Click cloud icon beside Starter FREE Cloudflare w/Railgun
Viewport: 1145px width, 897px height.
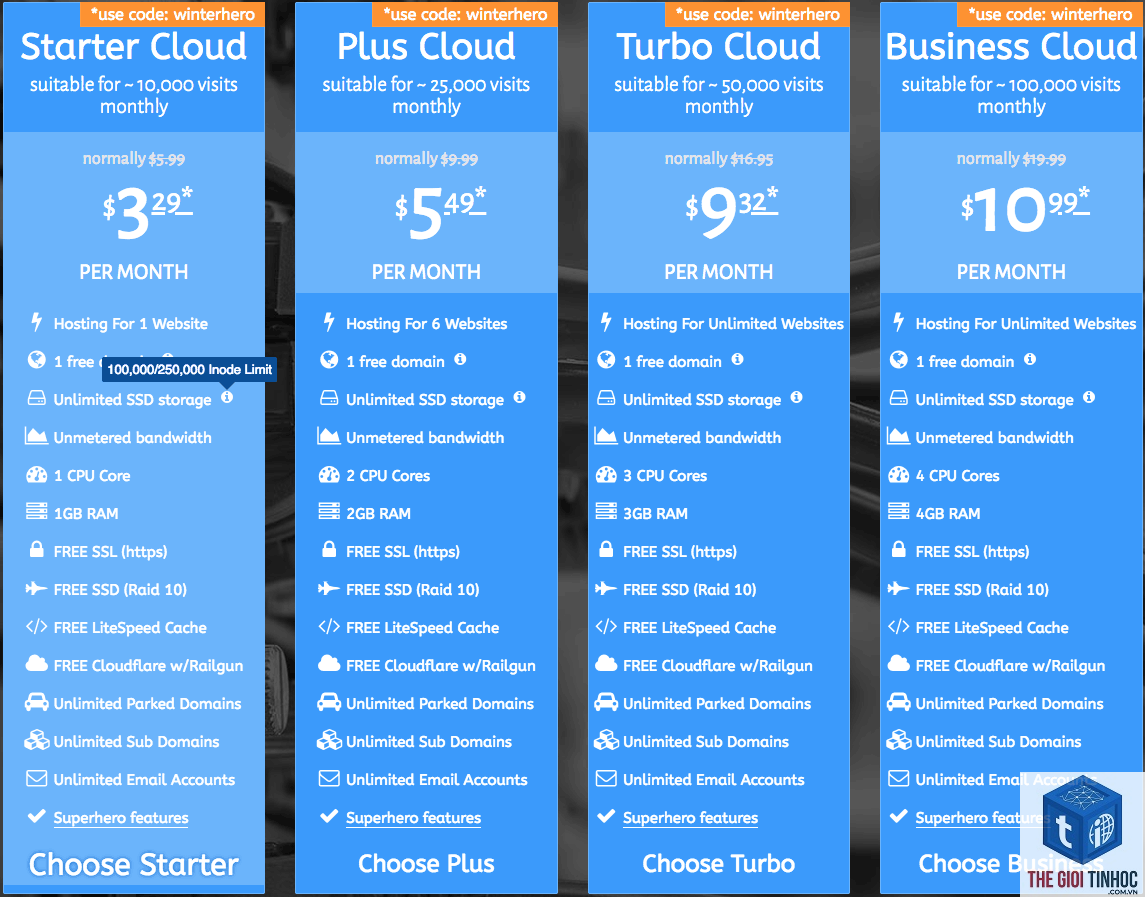37,663
